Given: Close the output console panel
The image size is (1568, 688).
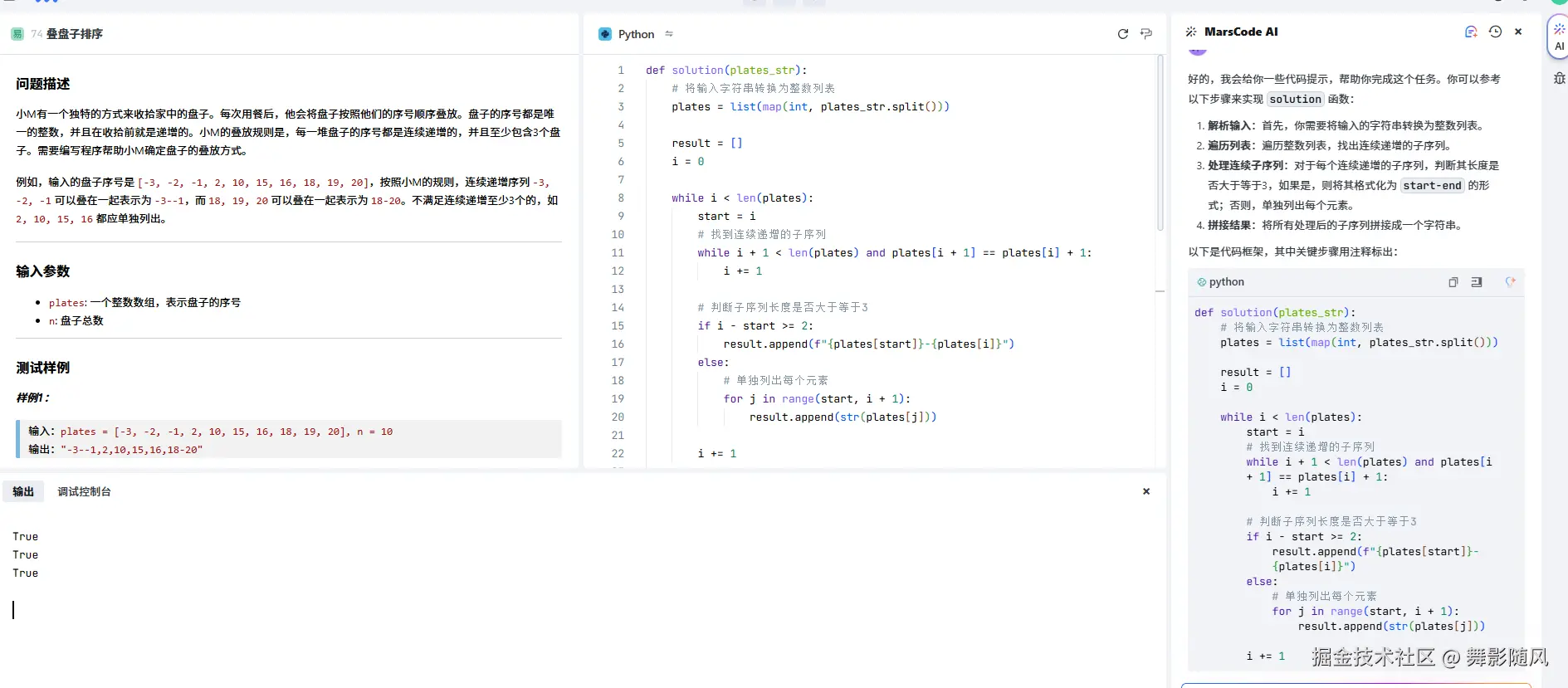Looking at the screenshot, I should tap(1145, 491).
